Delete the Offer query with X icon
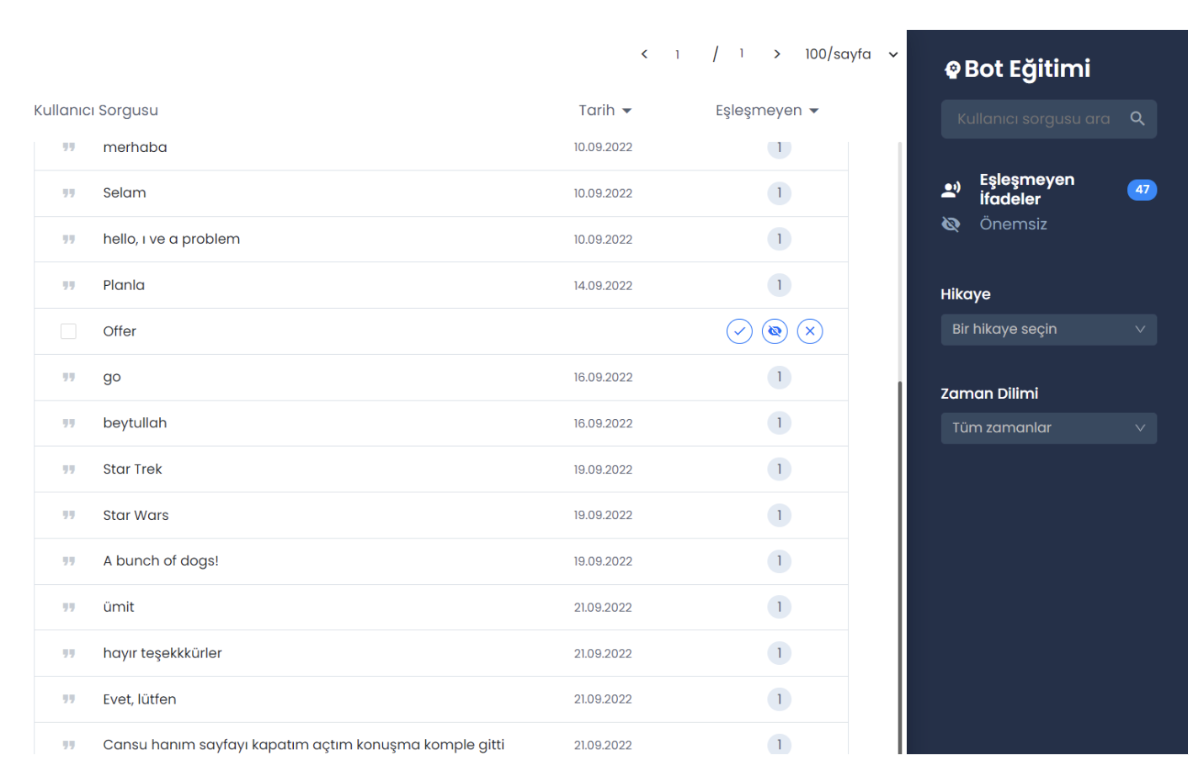 tap(810, 331)
